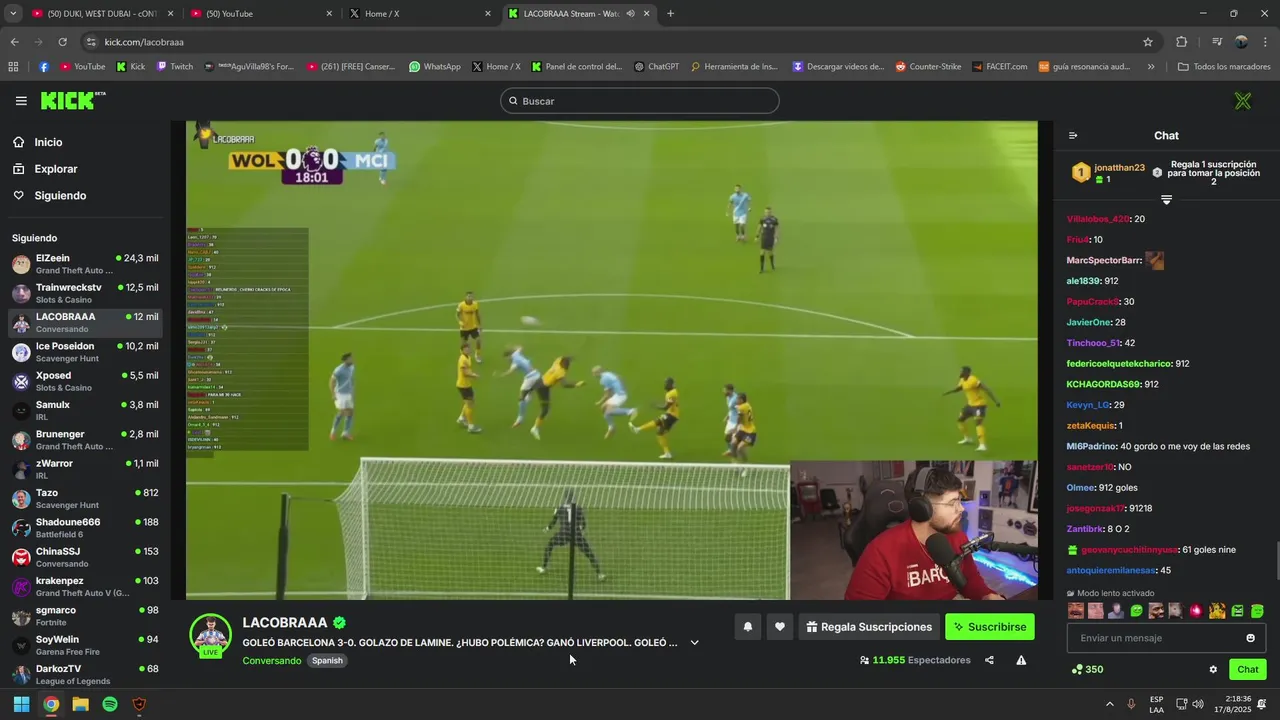Click the Spanish language tag
1280x720 pixels.
click(327, 661)
